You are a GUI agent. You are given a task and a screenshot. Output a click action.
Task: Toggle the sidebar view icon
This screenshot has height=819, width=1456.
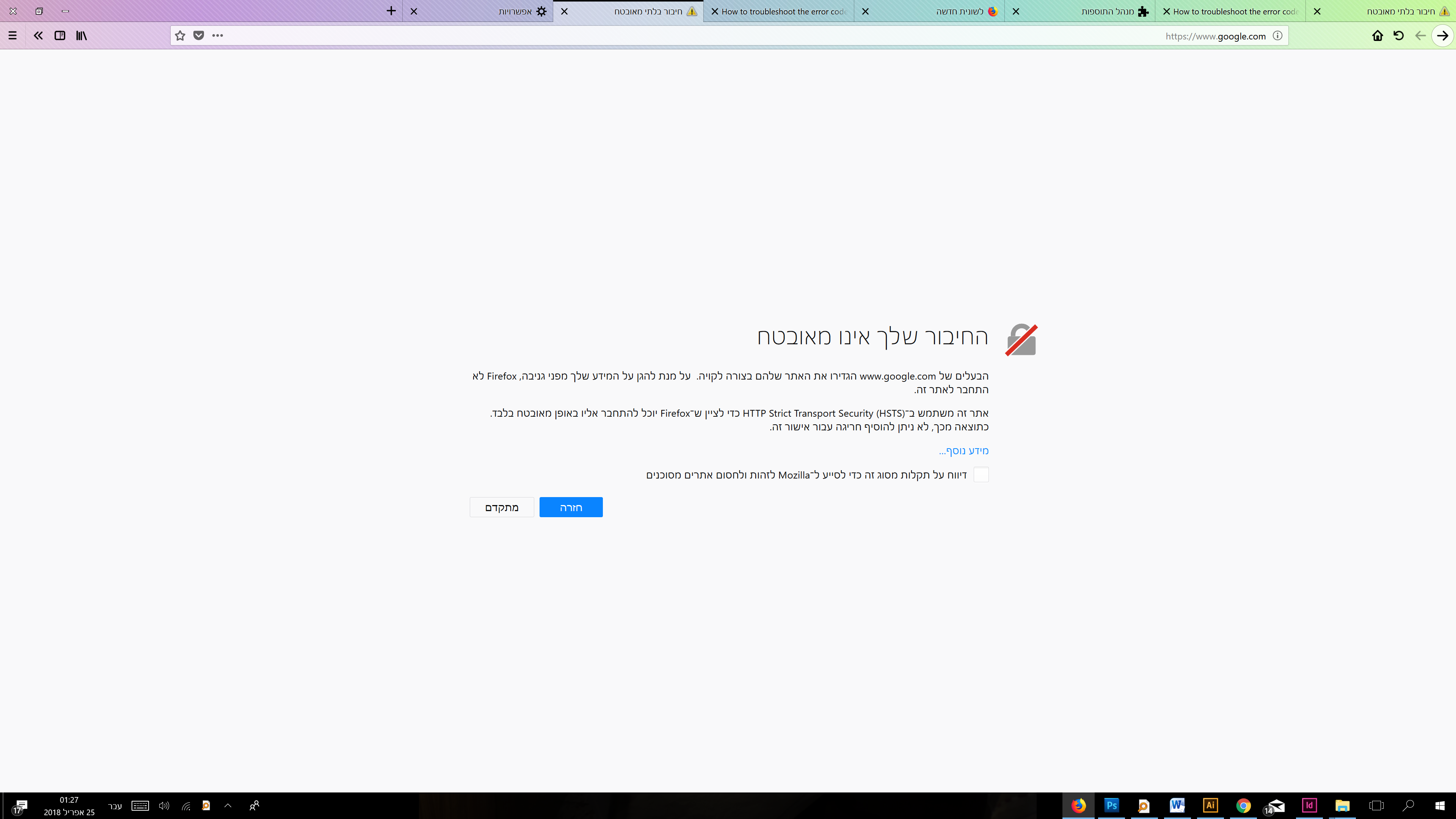(x=60, y=36)
